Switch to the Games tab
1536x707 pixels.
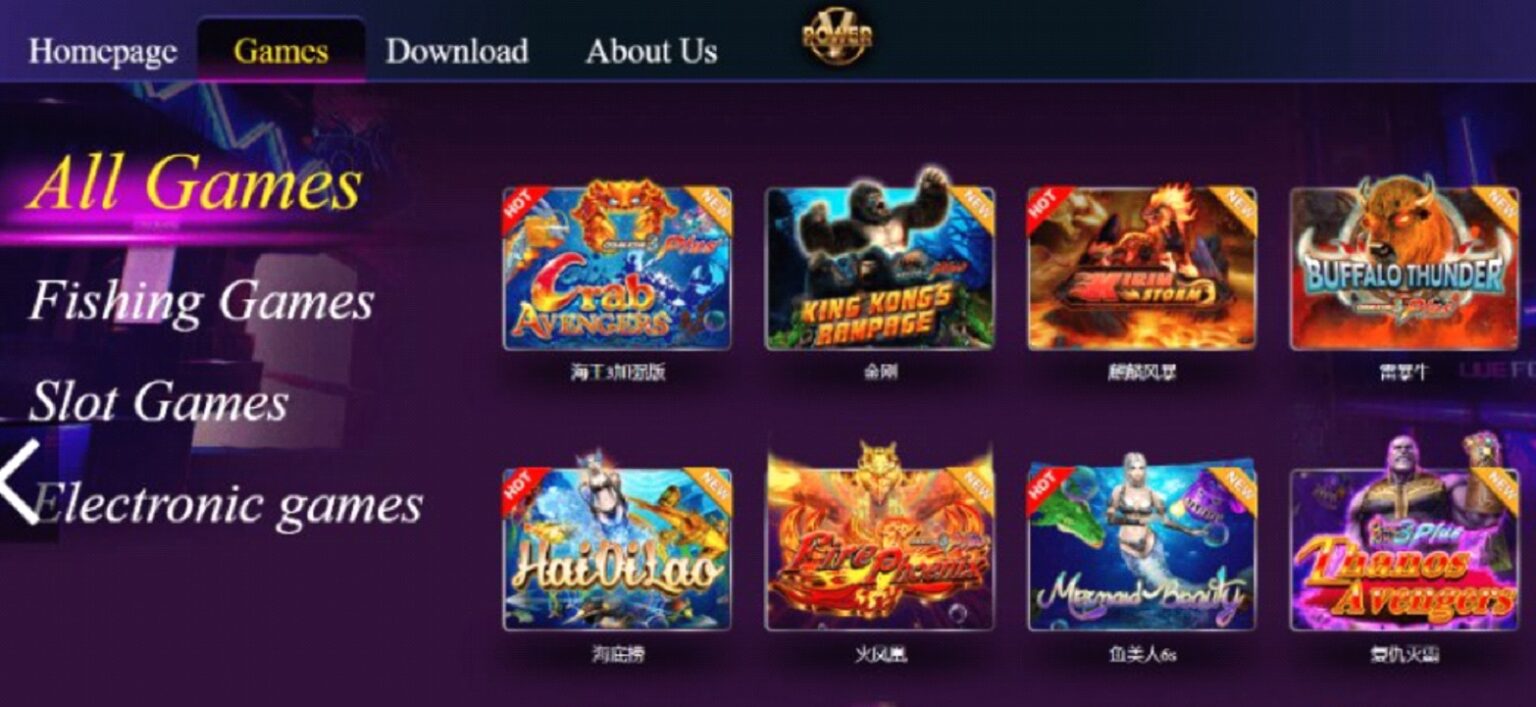(x=281, y=51)
